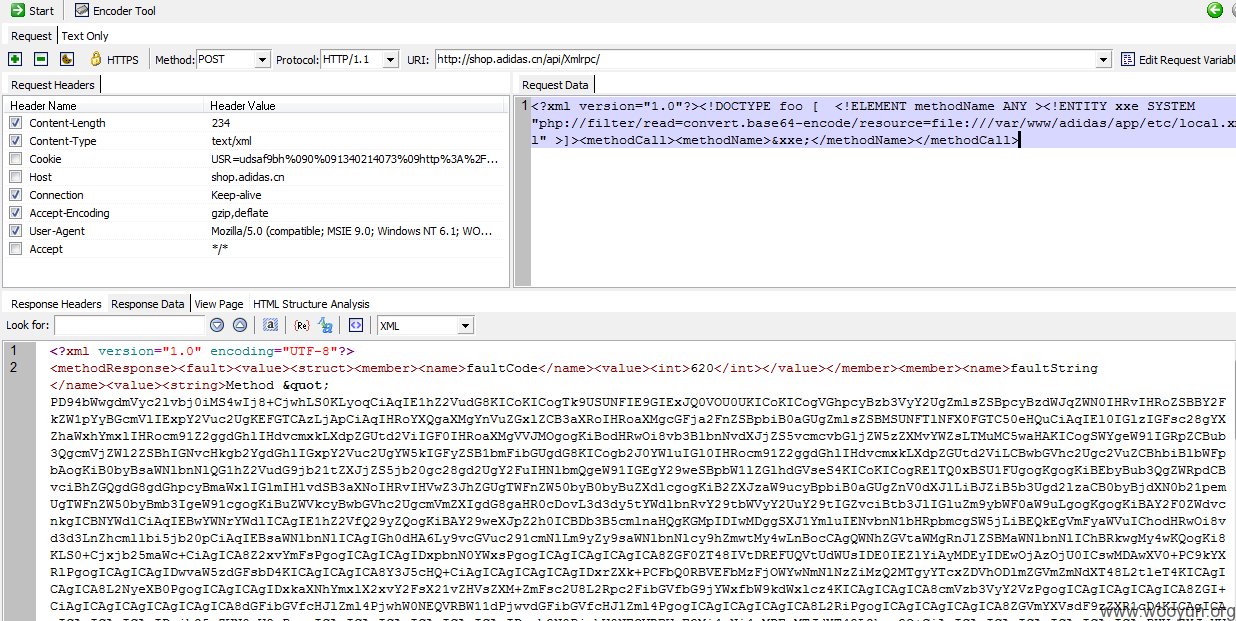Find next match with the down-arrow search icon

[x=217, y=325]
